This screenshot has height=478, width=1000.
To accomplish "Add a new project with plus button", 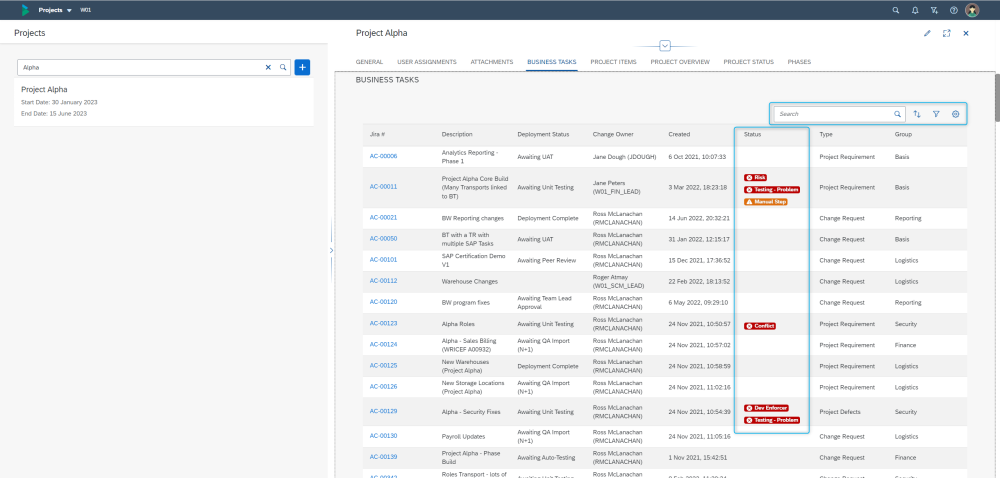I will click(303, 67).
